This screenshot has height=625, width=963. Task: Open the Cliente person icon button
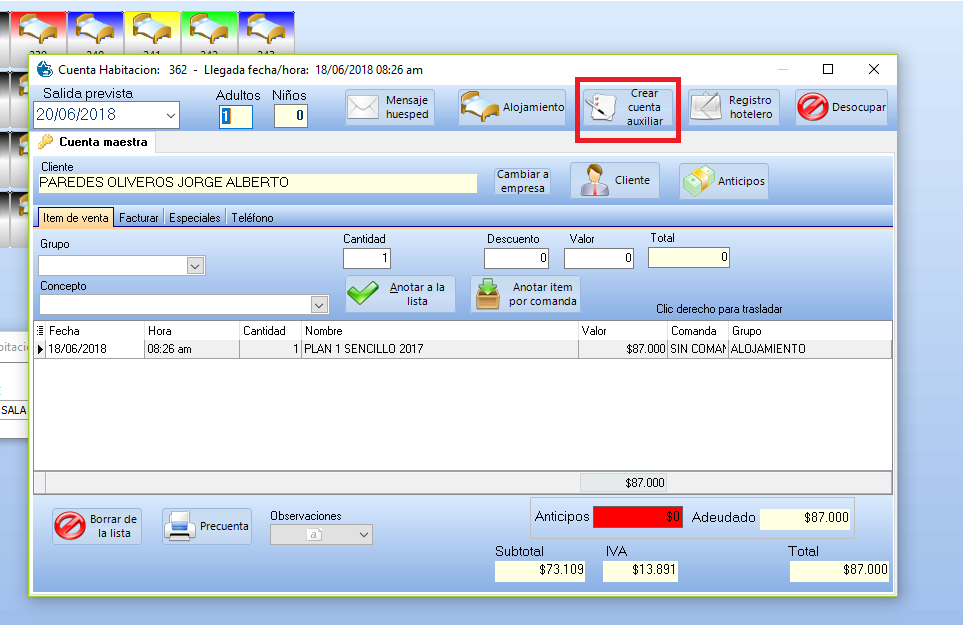coord(615,181)
